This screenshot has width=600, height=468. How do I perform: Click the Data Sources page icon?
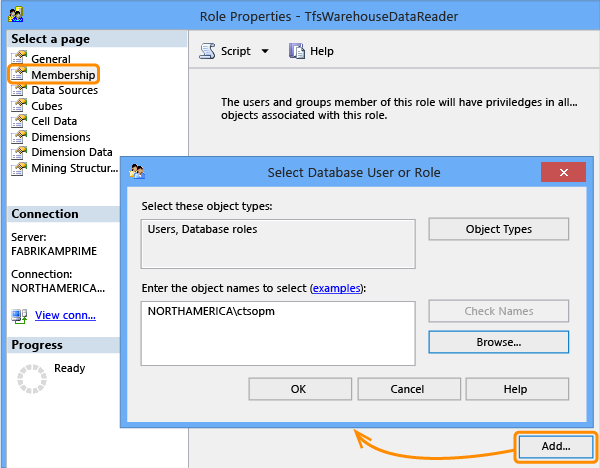tap(19, 89)
